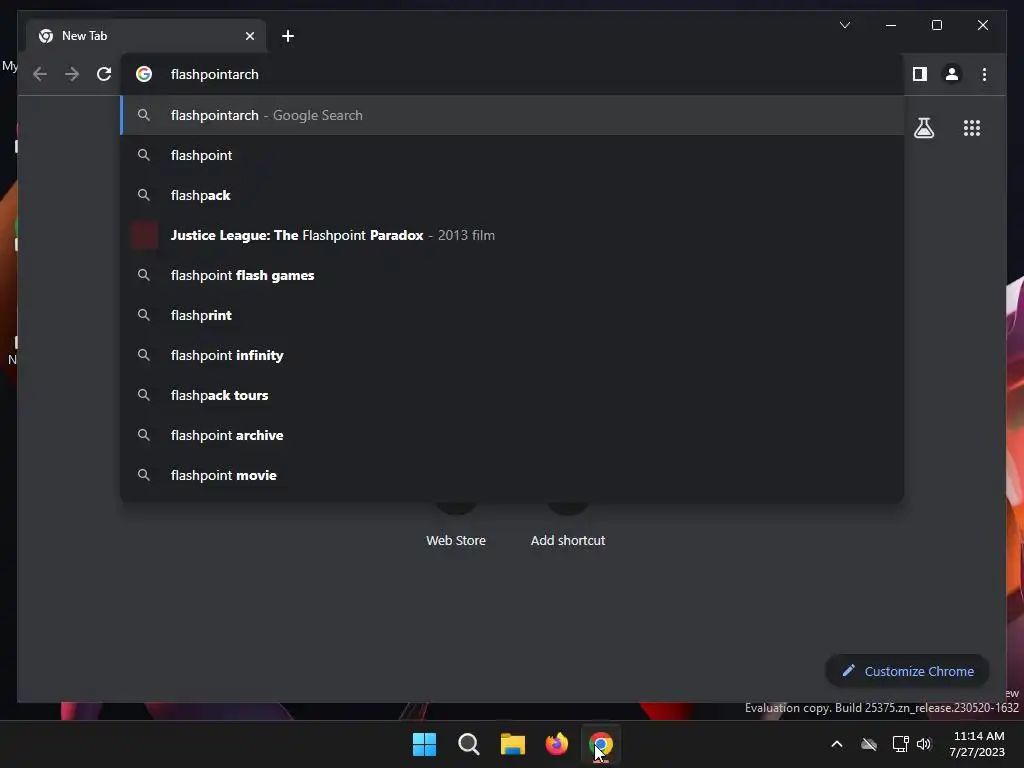Open a new tab with plus button
This screenshot has height=768, width=1024.
pos(287,36)
